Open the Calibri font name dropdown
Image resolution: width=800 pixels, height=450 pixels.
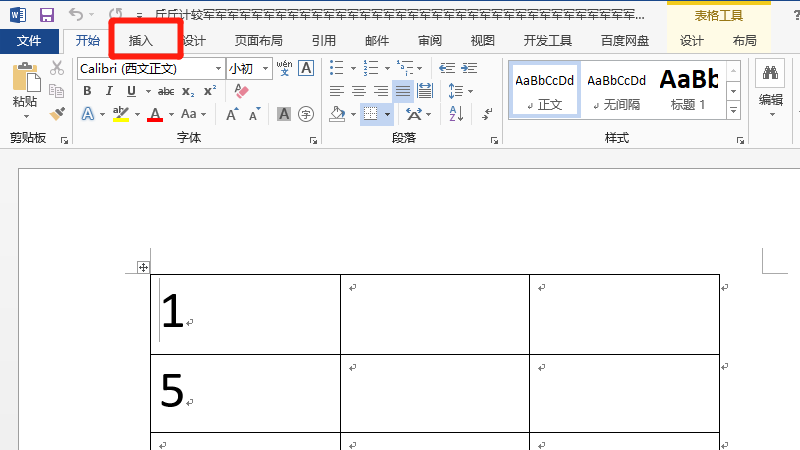218,68
